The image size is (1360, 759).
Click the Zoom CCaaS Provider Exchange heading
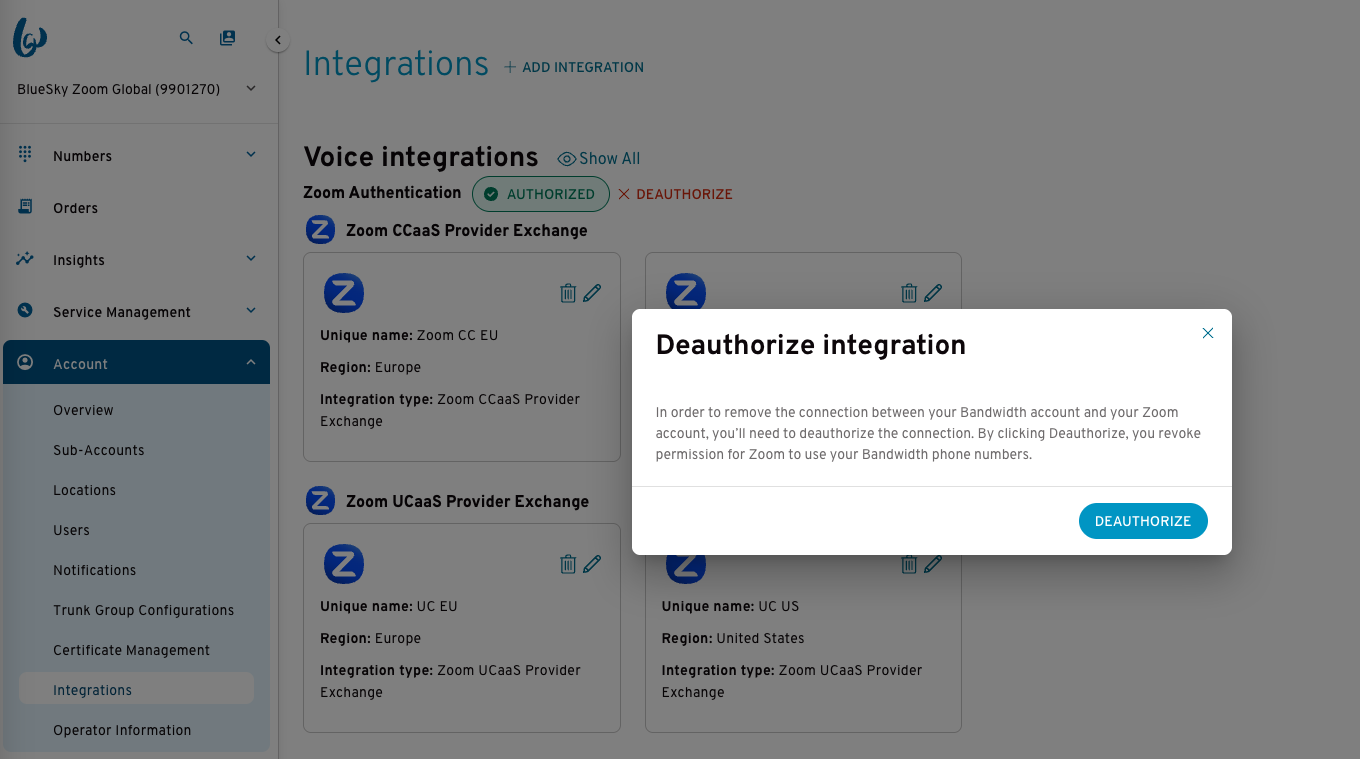pos(467,230)
